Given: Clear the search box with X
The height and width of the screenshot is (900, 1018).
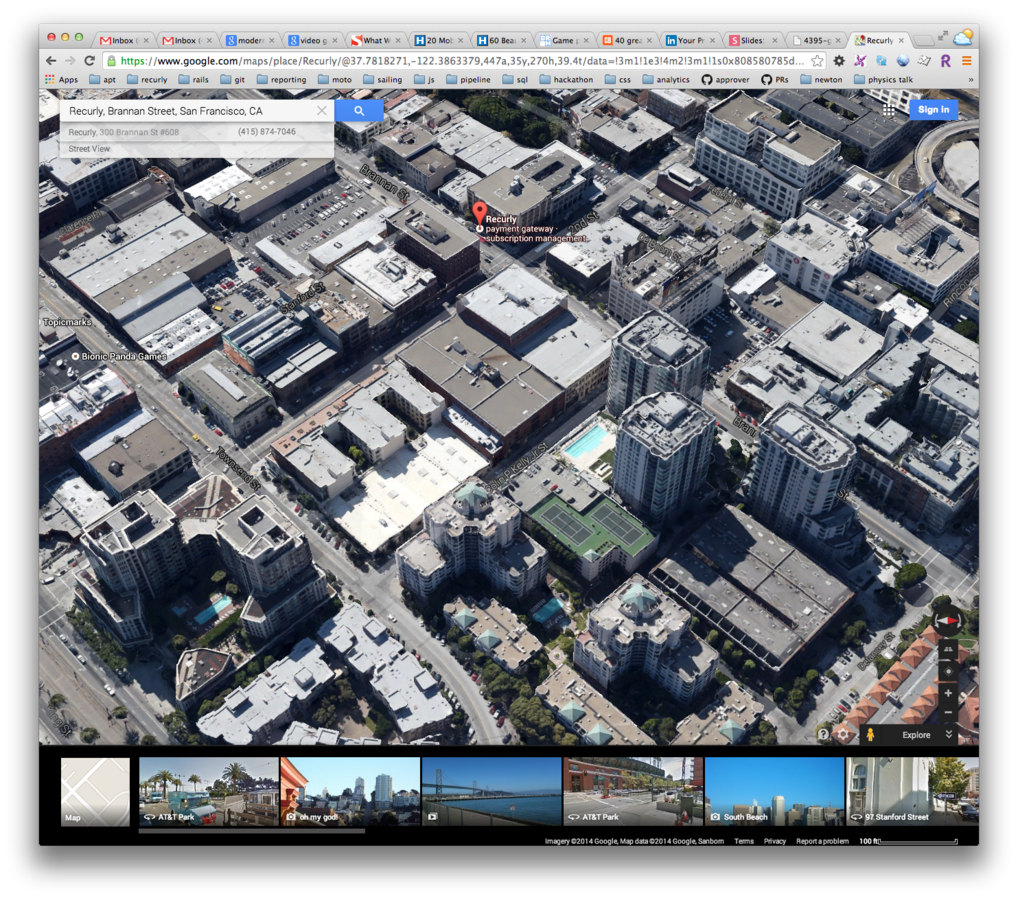Looking at the screenshot, I should click(321, 111).
